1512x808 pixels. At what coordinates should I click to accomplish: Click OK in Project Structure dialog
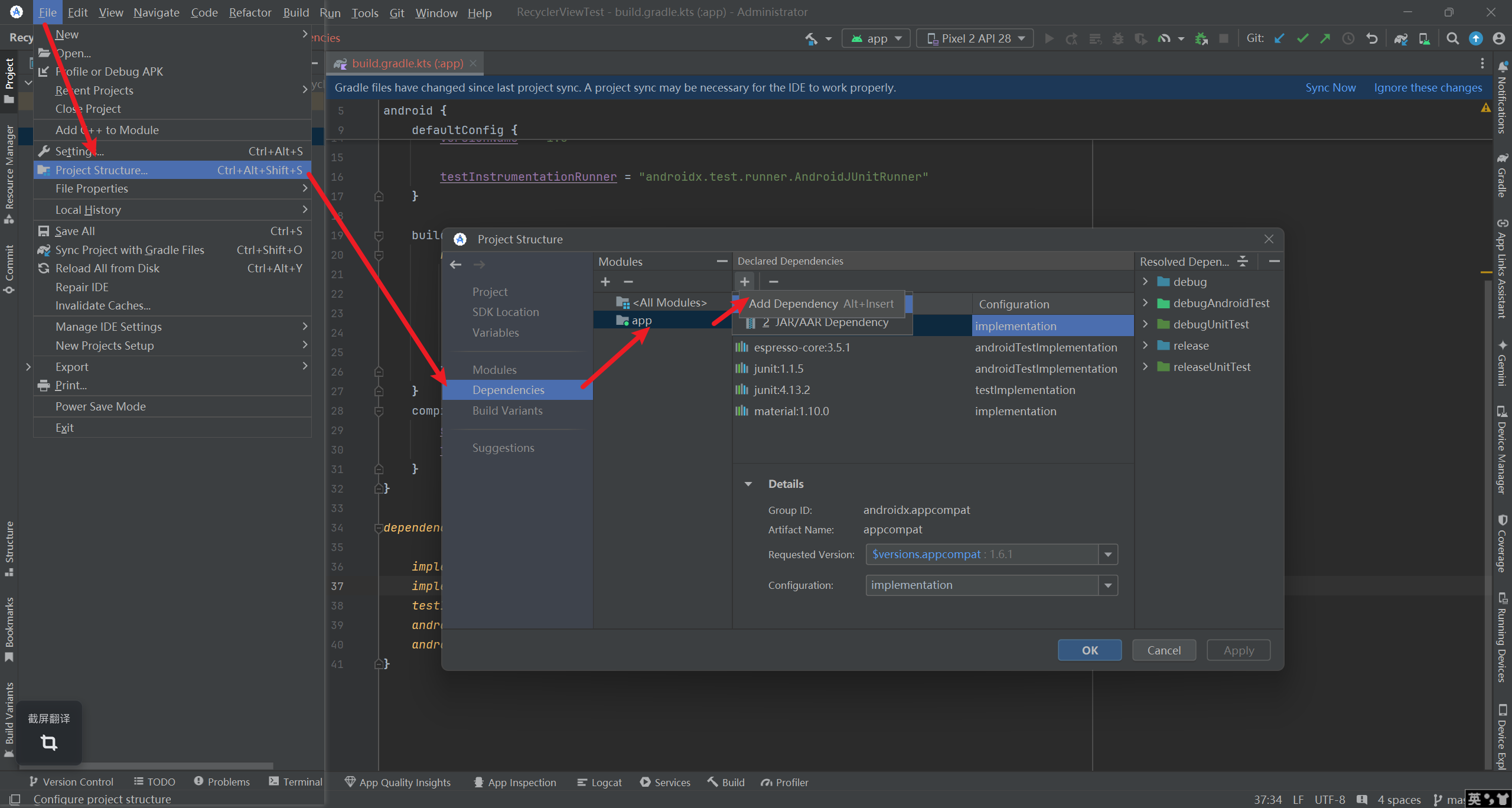[x=1090, y=650]
